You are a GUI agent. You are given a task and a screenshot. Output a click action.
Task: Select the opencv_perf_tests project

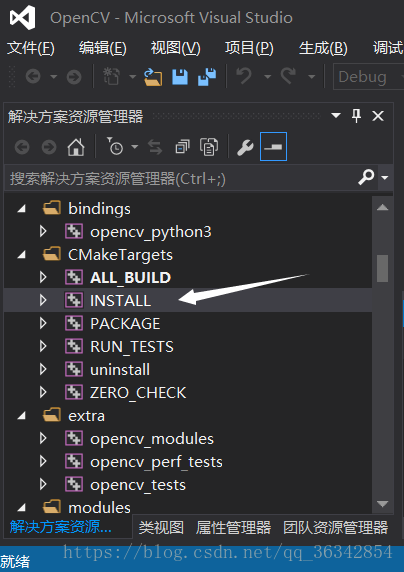click(156, 462)
